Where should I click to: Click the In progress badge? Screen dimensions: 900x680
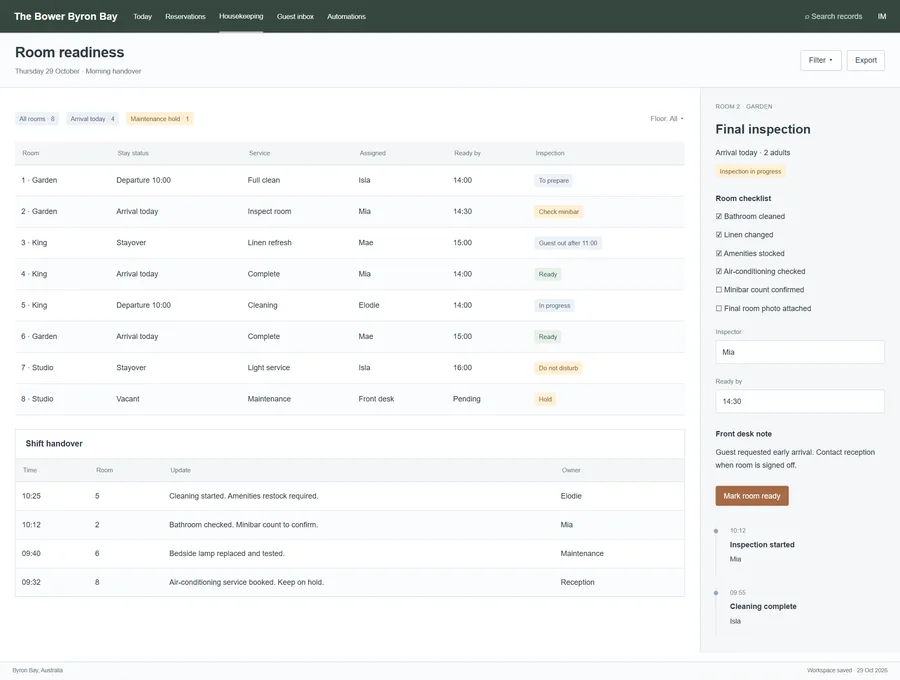pos(554,305)
